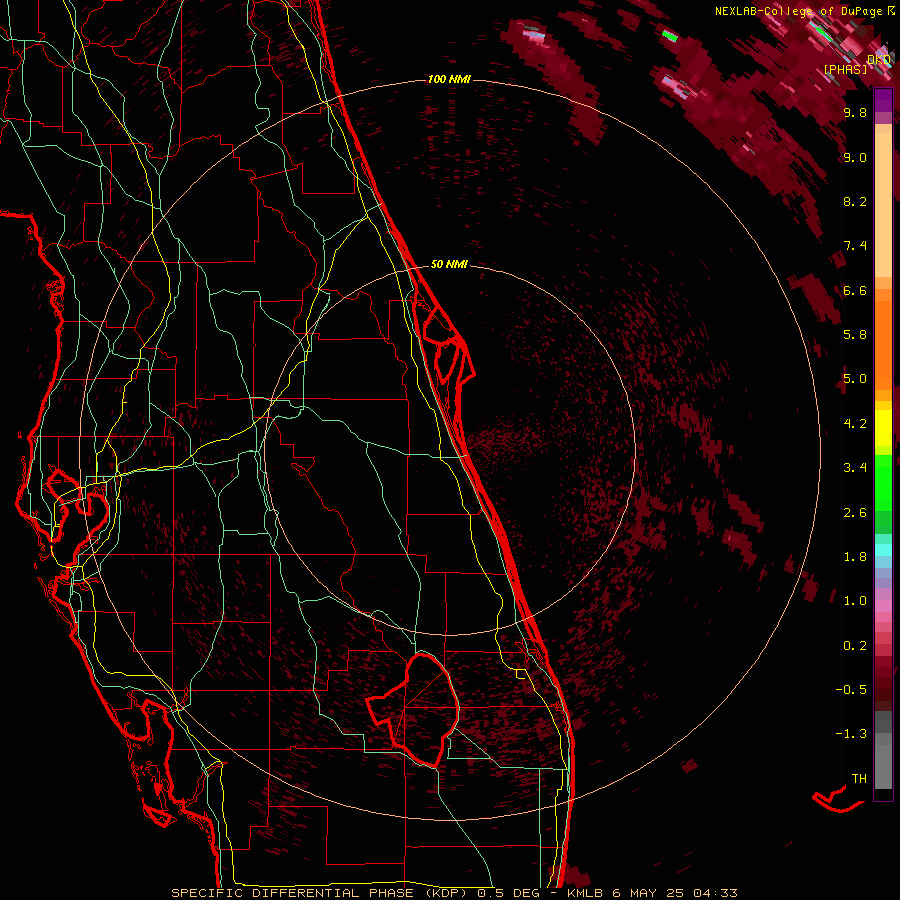The width and height of the screenshot is (900, 900).
Task: Click the KMLB radar site identifier
Action: 584,893
